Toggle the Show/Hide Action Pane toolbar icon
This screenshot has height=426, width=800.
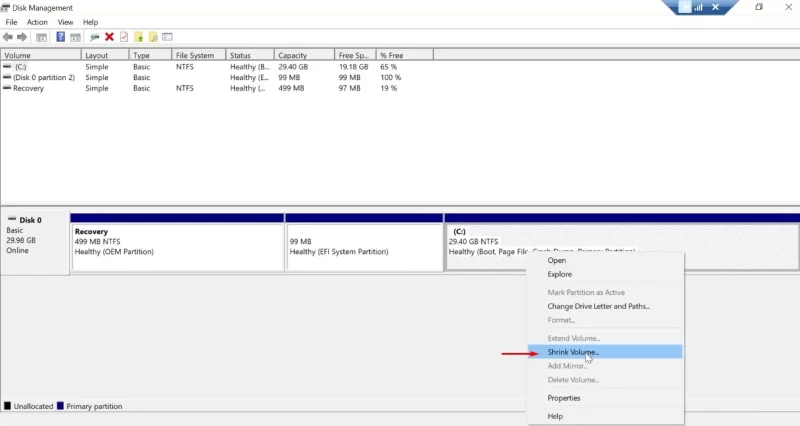coord(75,37)
